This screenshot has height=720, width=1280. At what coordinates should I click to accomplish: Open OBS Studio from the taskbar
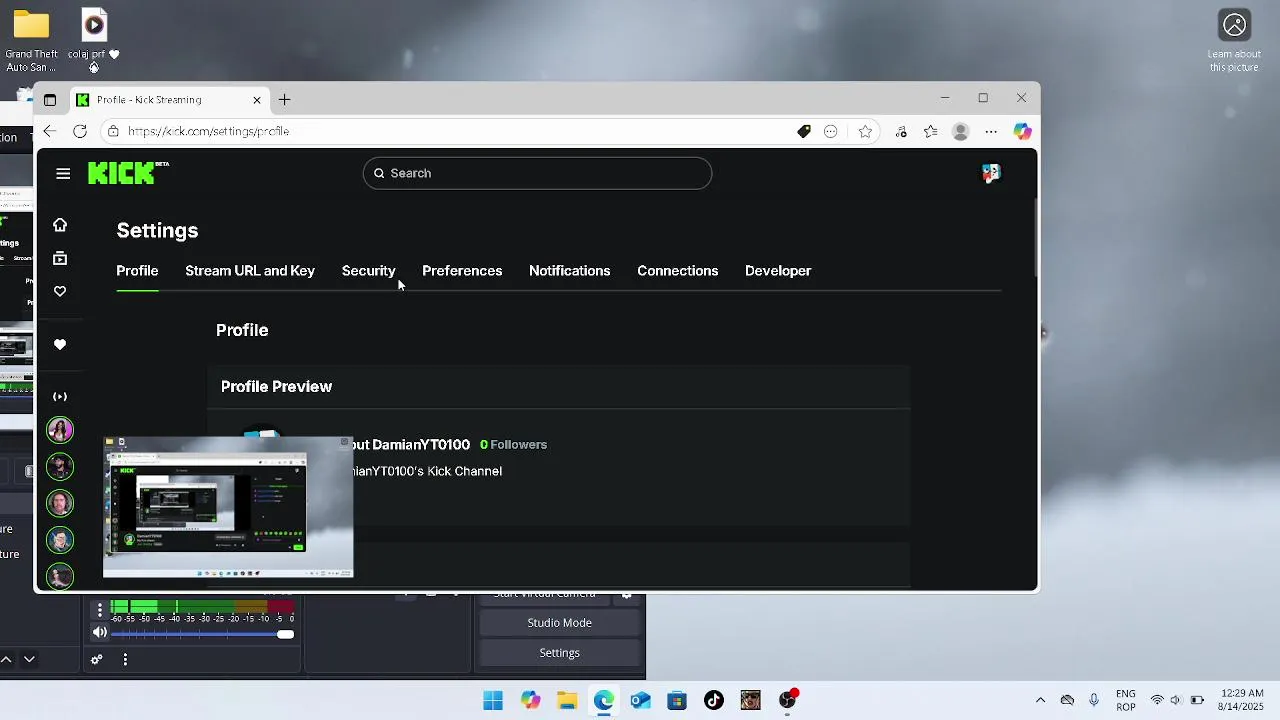[788, 700]
